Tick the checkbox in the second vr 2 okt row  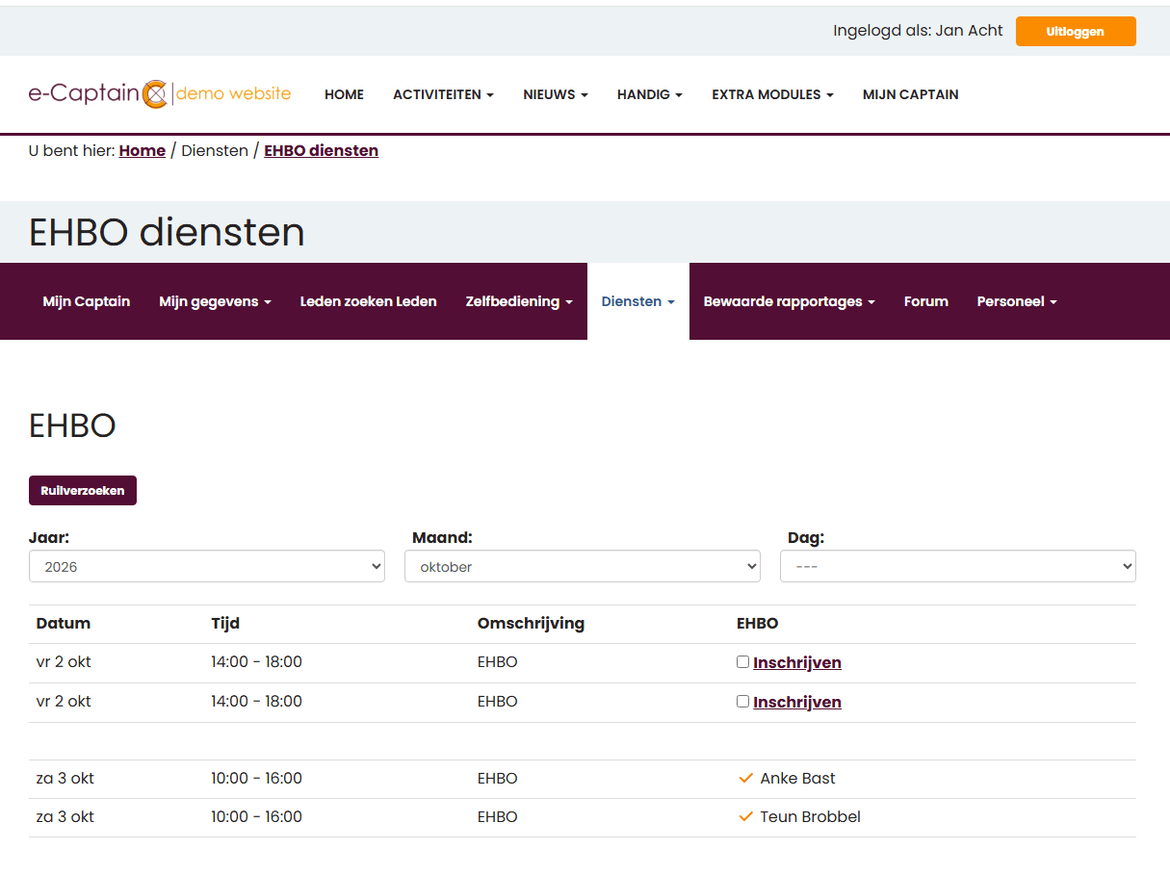click(x=742, y=701)
